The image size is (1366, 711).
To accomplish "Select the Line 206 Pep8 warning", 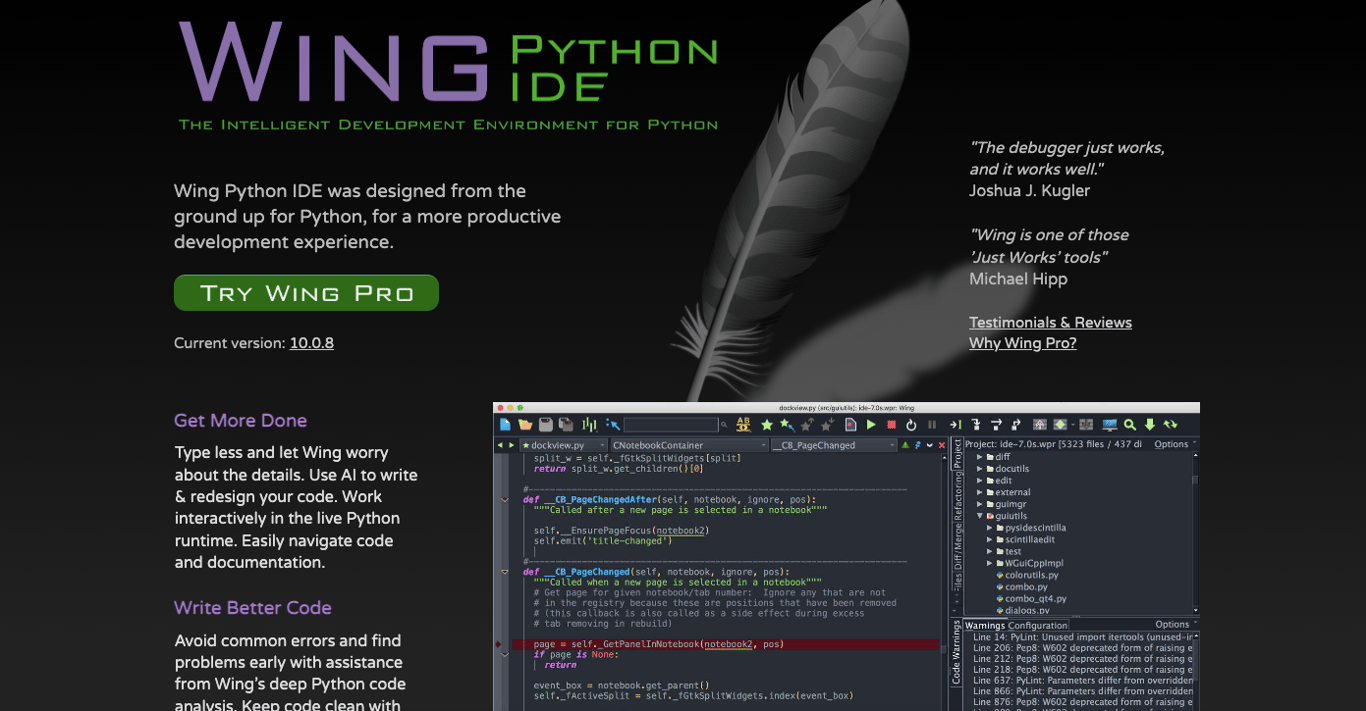I will click(1082, 648).
